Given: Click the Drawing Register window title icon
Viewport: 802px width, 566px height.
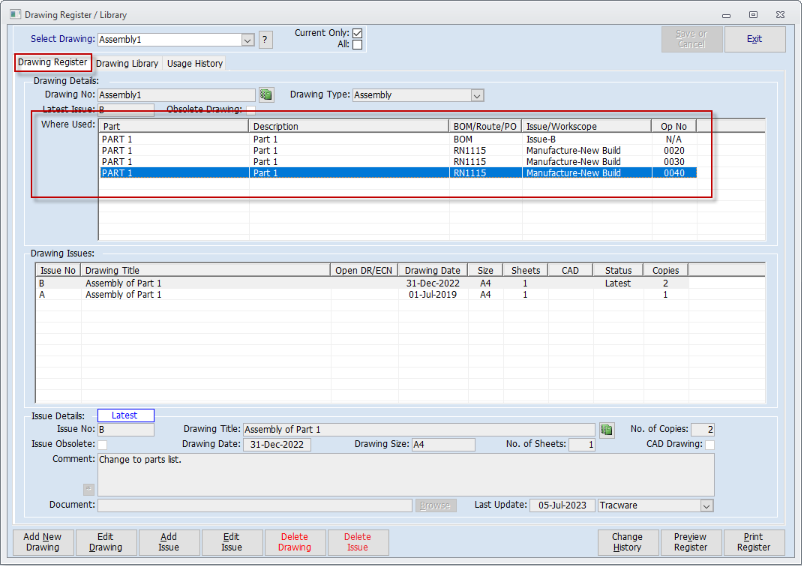Looking at the screenshot, I should tap(14, 15).
